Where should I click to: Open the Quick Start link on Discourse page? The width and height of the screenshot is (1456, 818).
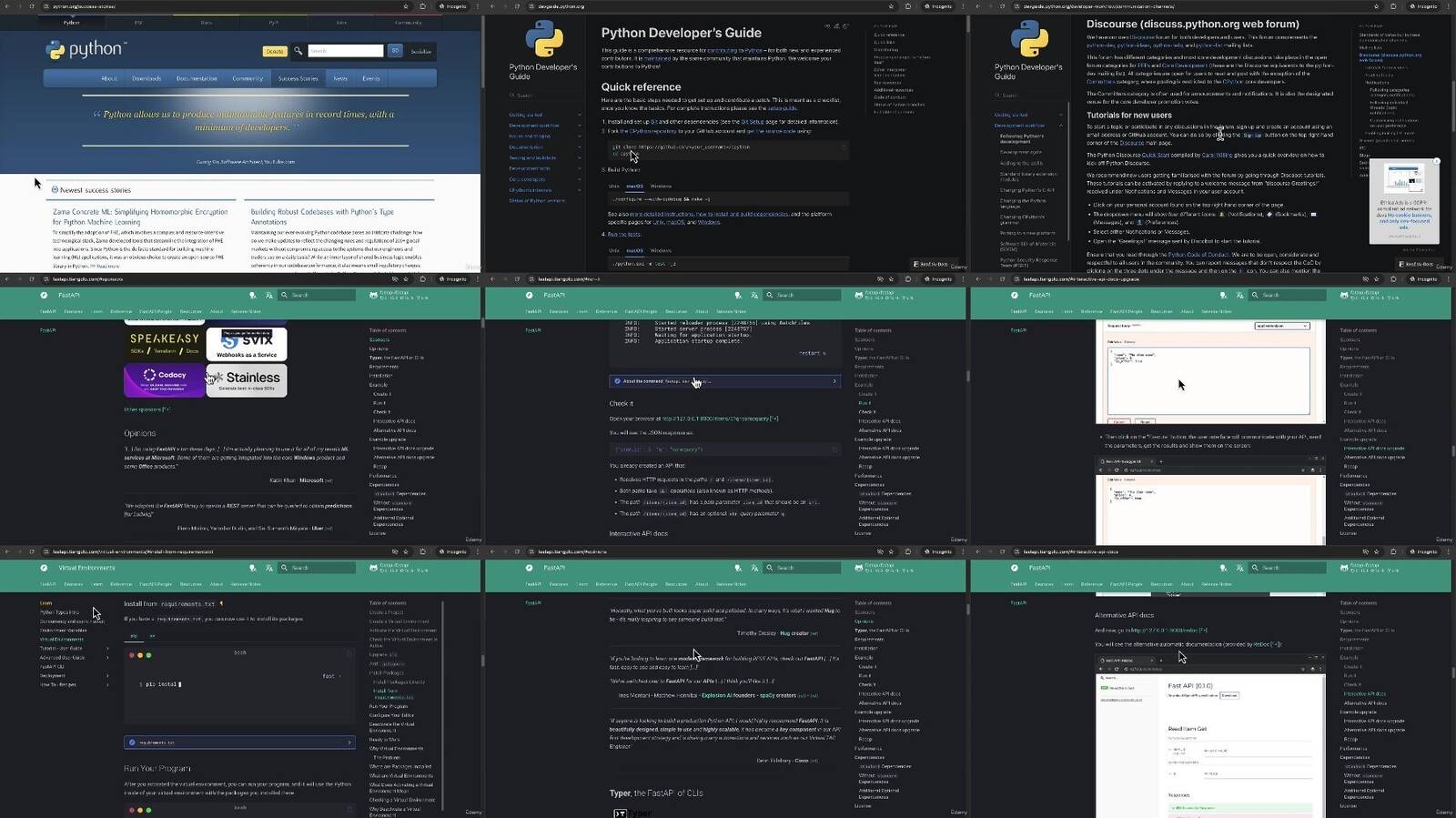click(x=1156, y=156)
